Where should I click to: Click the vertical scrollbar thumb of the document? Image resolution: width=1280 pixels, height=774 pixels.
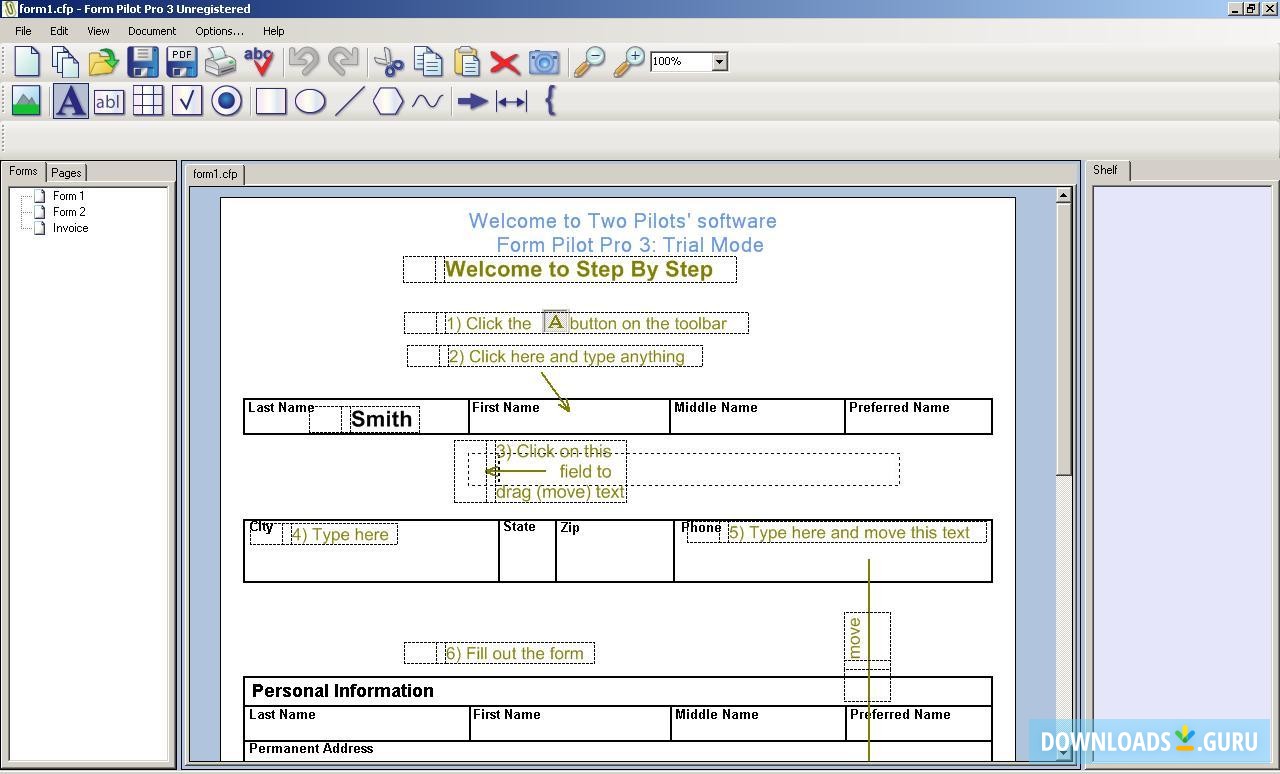[x=1064, y=340]
